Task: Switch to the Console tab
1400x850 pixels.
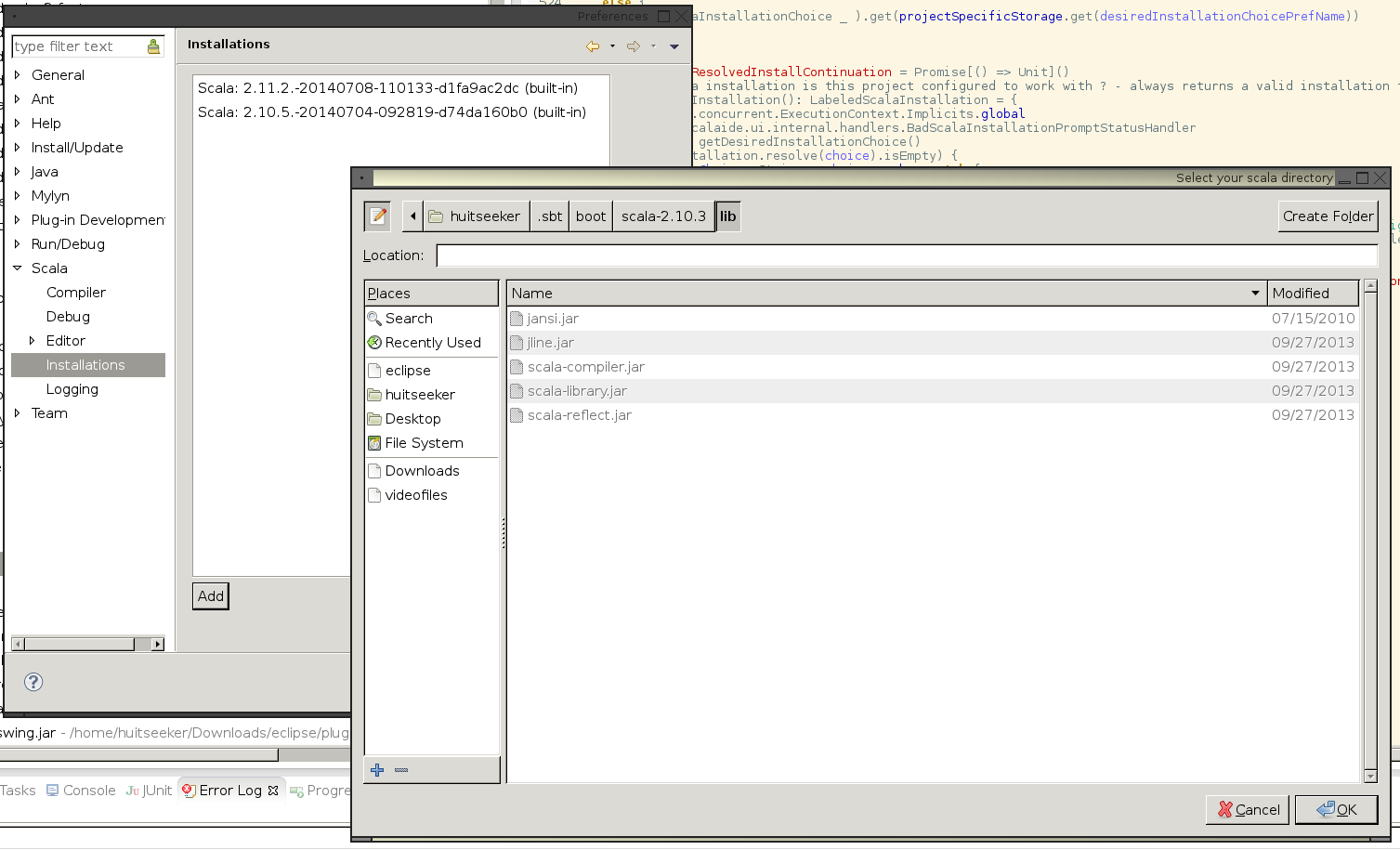Action: [x=81, y=791]
